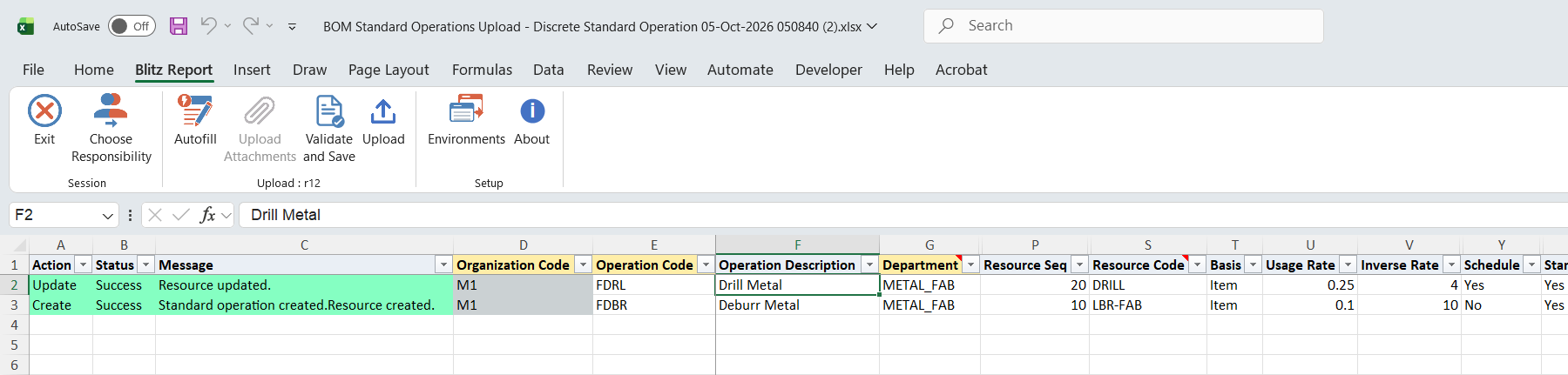Viewport: 1568px width, 375px height.
Task: Click Validate and Save
Action: 329,129
